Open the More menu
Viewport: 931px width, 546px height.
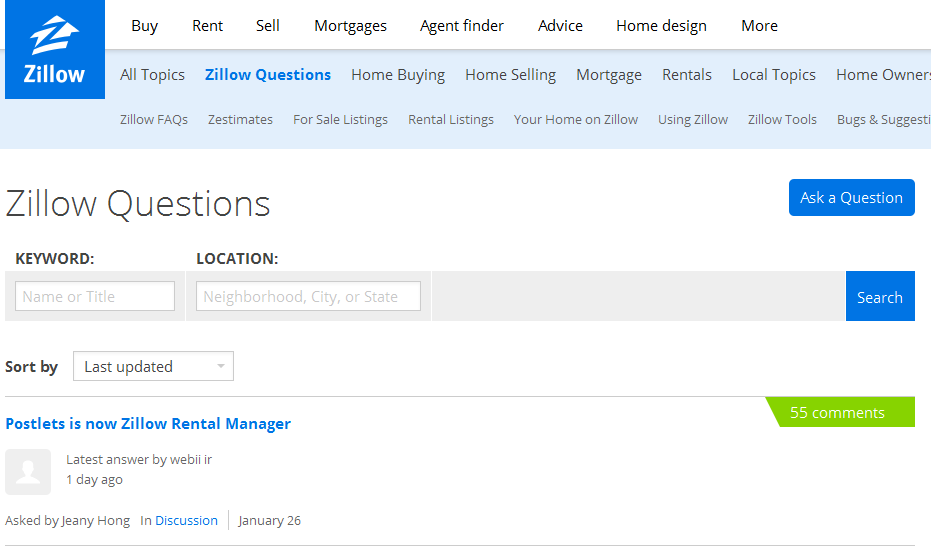(x=759, y=26)
